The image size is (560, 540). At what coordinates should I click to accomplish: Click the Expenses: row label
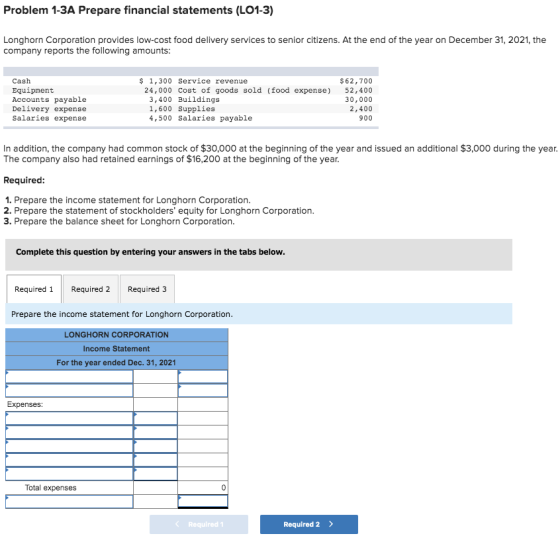[25, 404]
